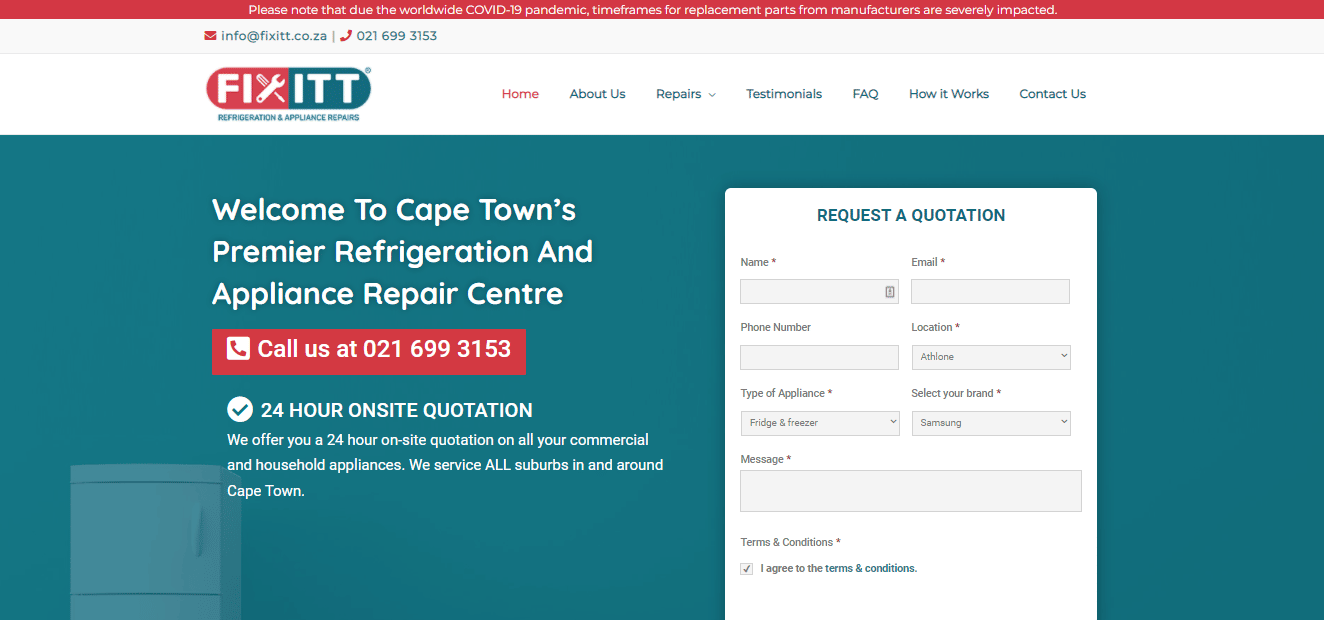This screenshot has height=620, width=1324.
Task: Click into the Email input field
Action: coord(991,292)
